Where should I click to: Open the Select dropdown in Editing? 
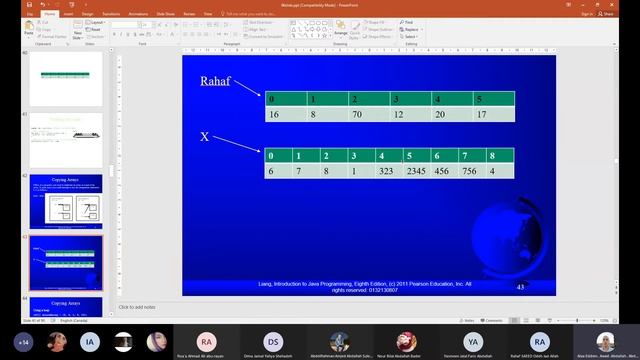pyautogui.click(x=409, y=37)
